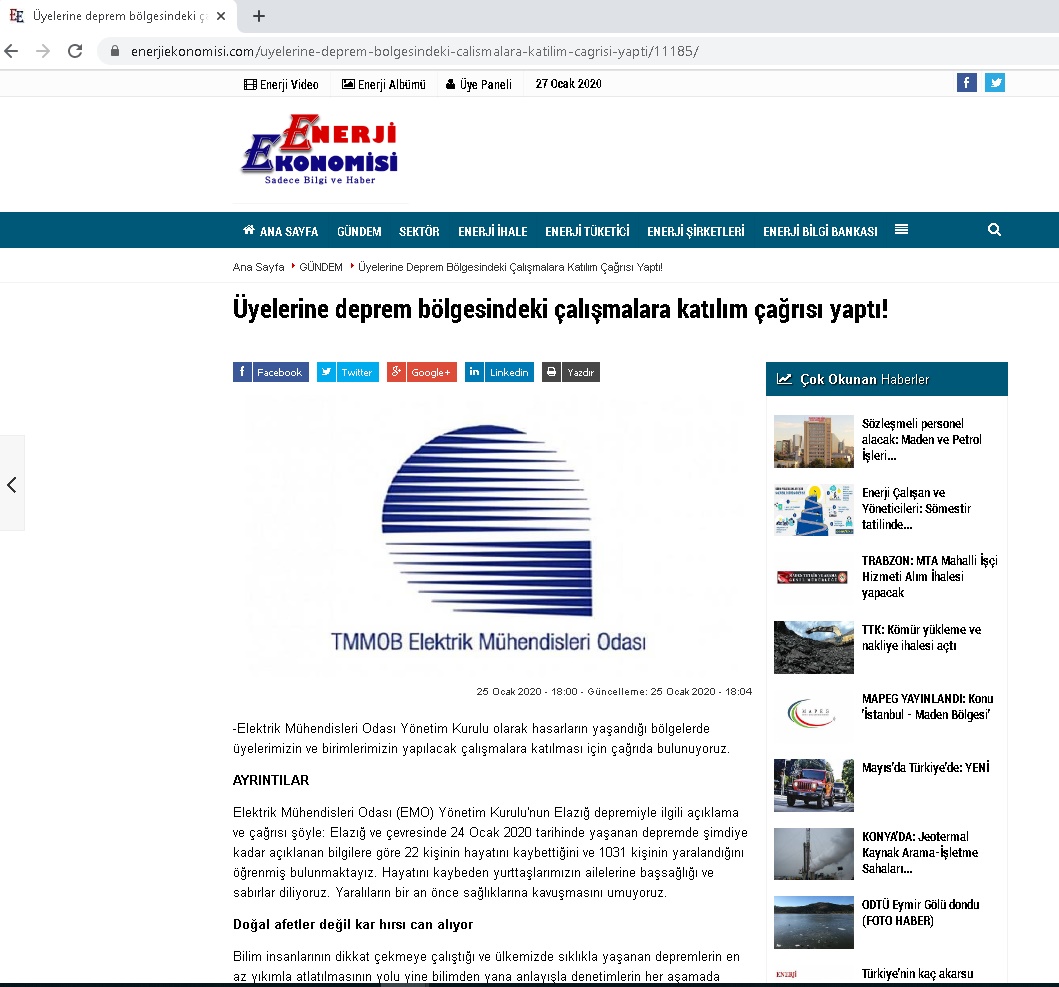Open TTK: Kömür yükleme headline
Screen dimensions: 1059x987
pos(921,638)
